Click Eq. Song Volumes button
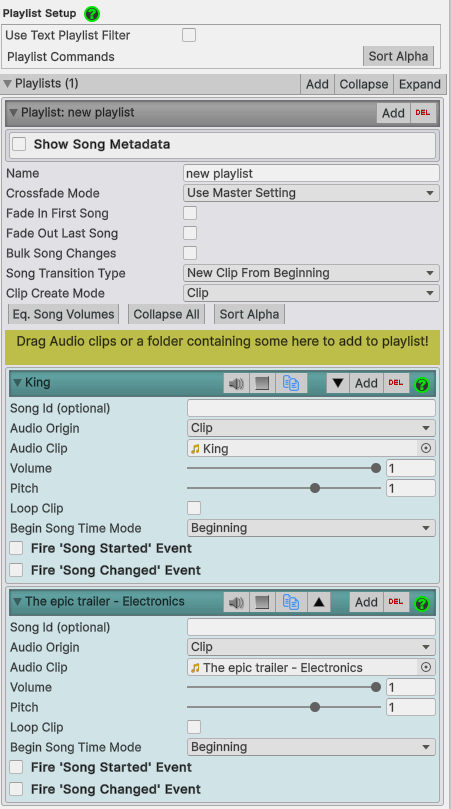 pyautogui.click(x=63, y=314)
